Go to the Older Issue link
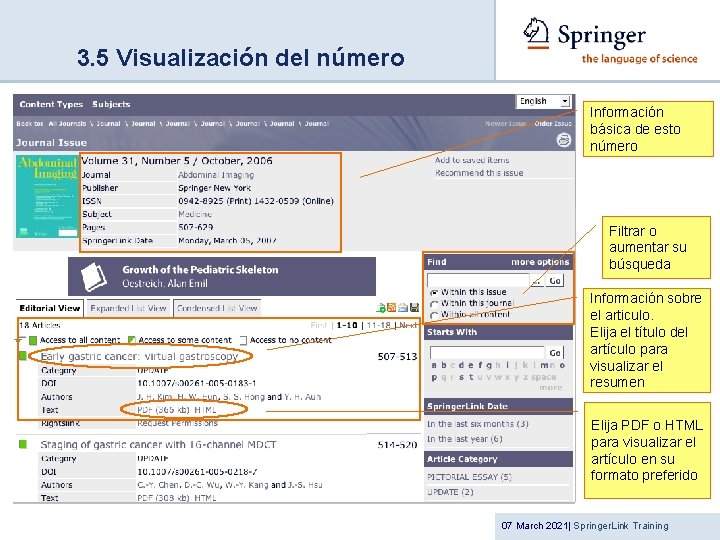The image size is (720, 540). point(553,124)
